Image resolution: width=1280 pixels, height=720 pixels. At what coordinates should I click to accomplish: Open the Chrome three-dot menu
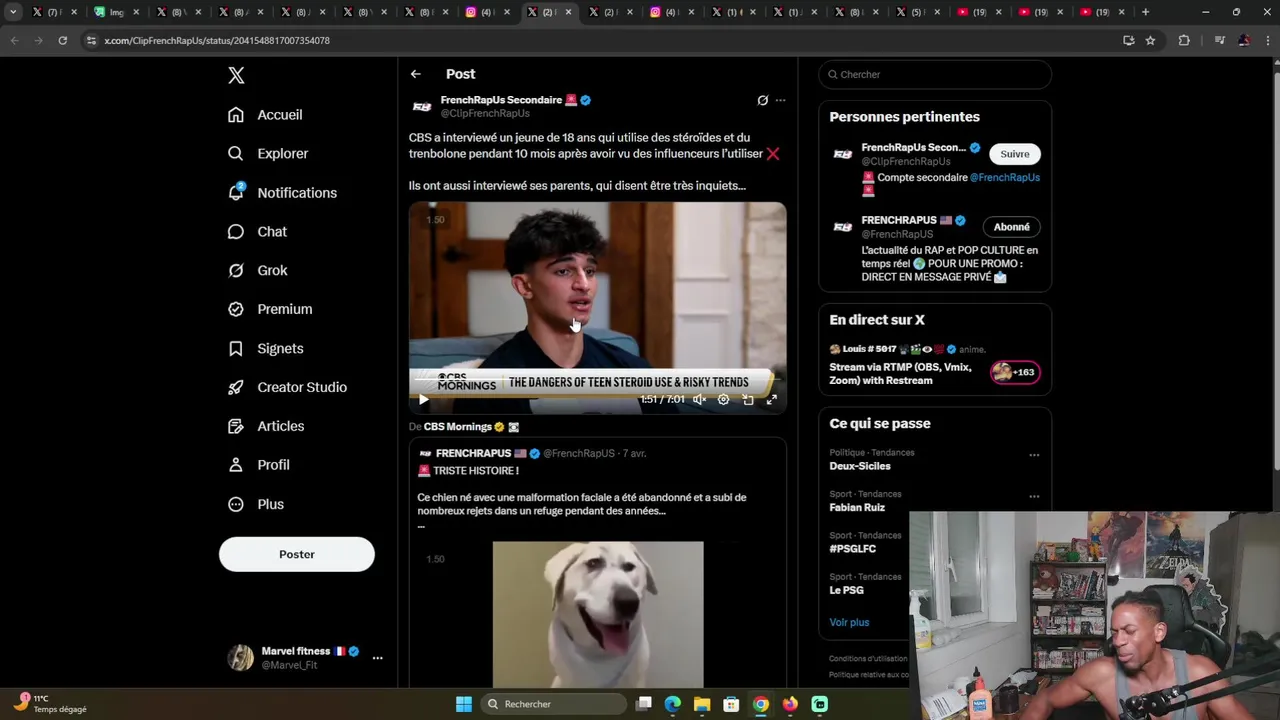click(x=1267, y=40)
